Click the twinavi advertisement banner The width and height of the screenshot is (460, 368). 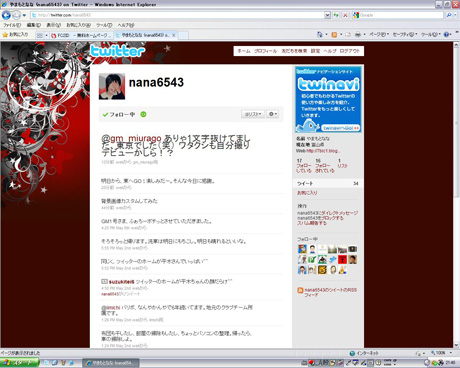[328, 99]
